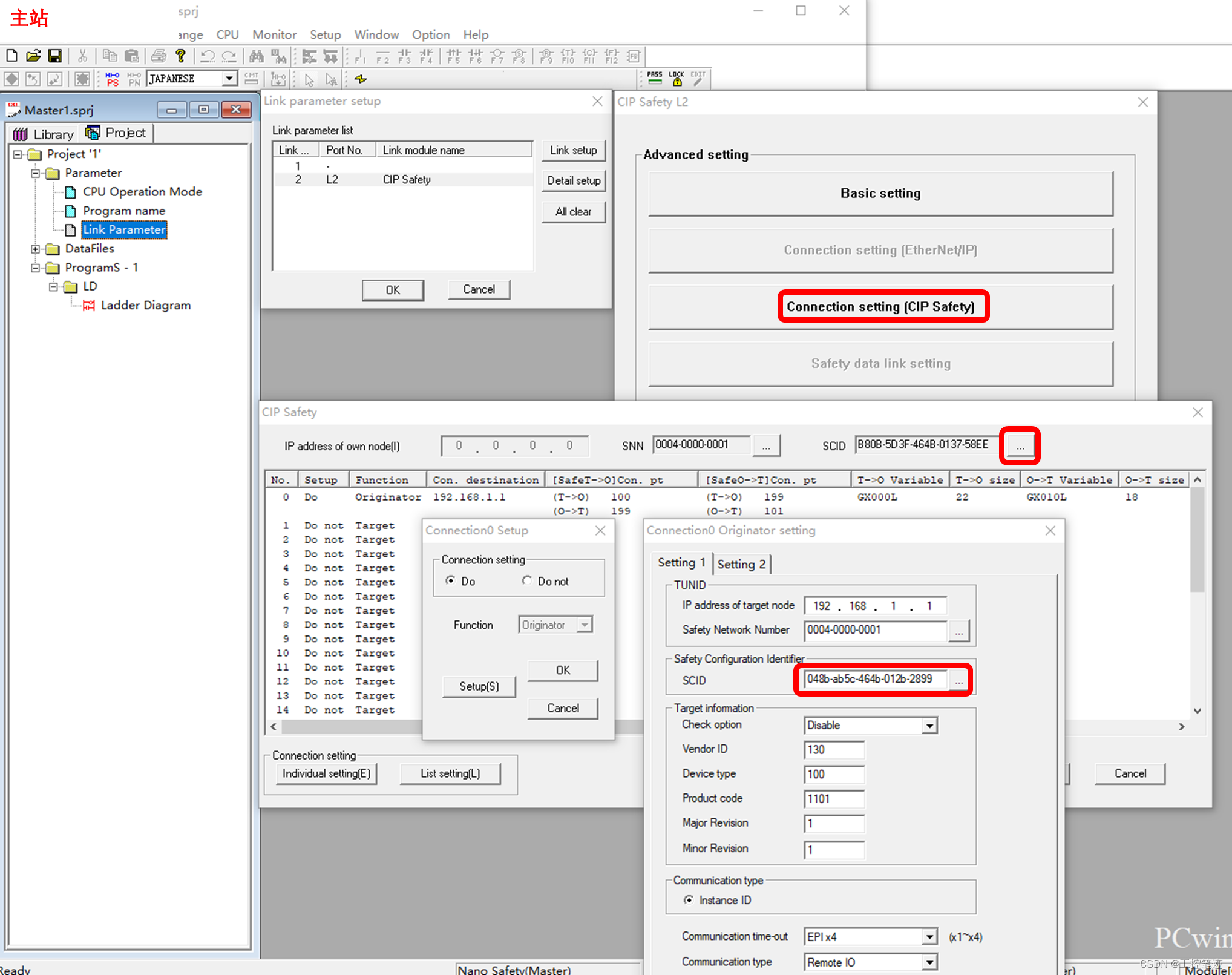Click the binoculars Find icon
The height and width of the screenshot is (975, 1232).
[x=257, y=56]
